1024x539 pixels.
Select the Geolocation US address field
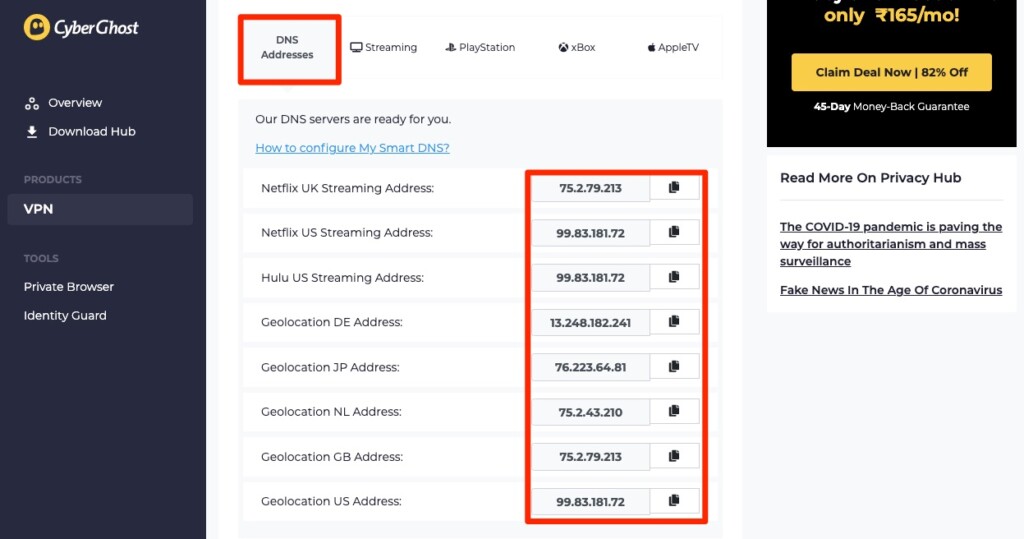590,502
